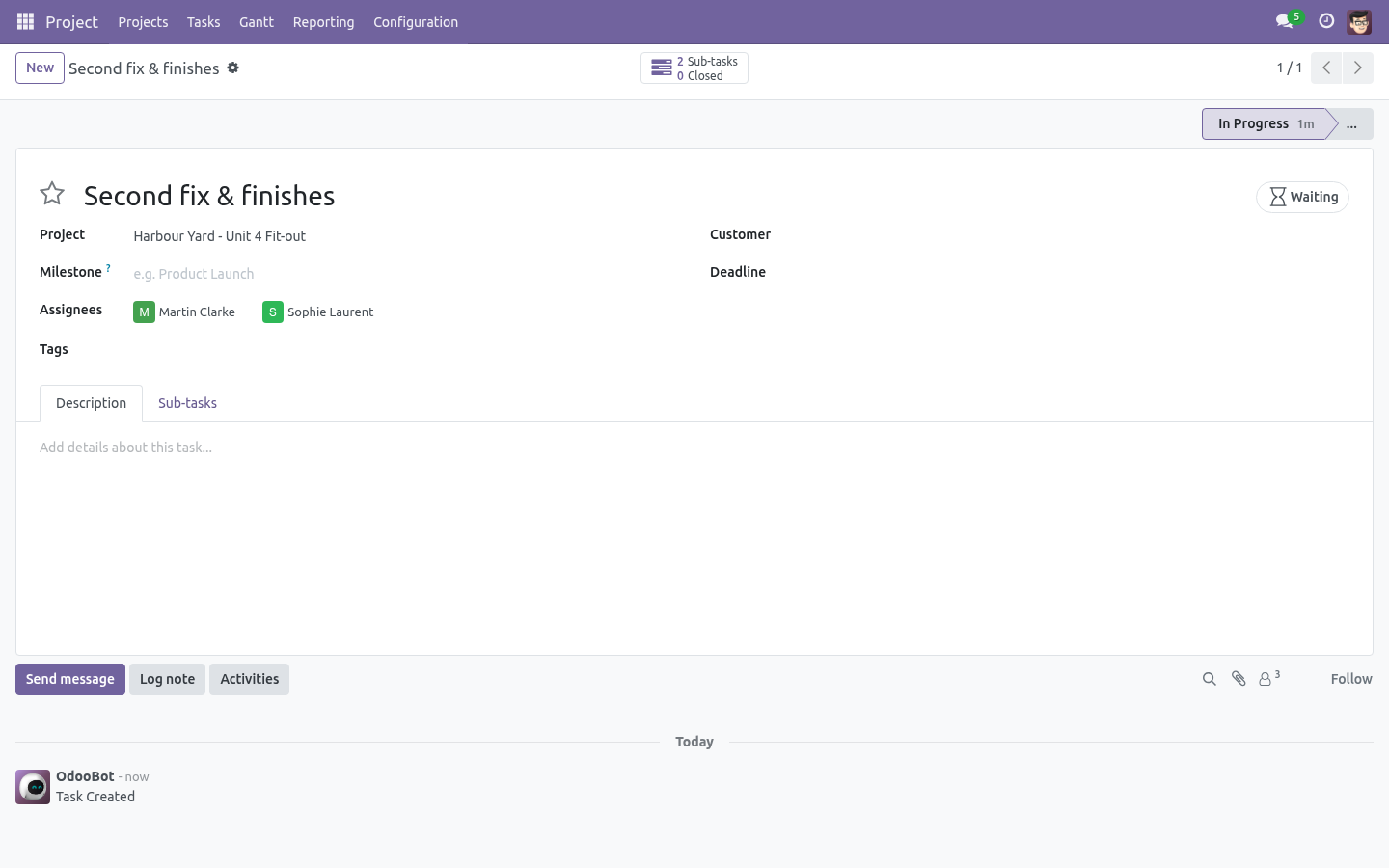Click the Project app title
Screen dimensions: 1389x868
[x=71, y=22]
